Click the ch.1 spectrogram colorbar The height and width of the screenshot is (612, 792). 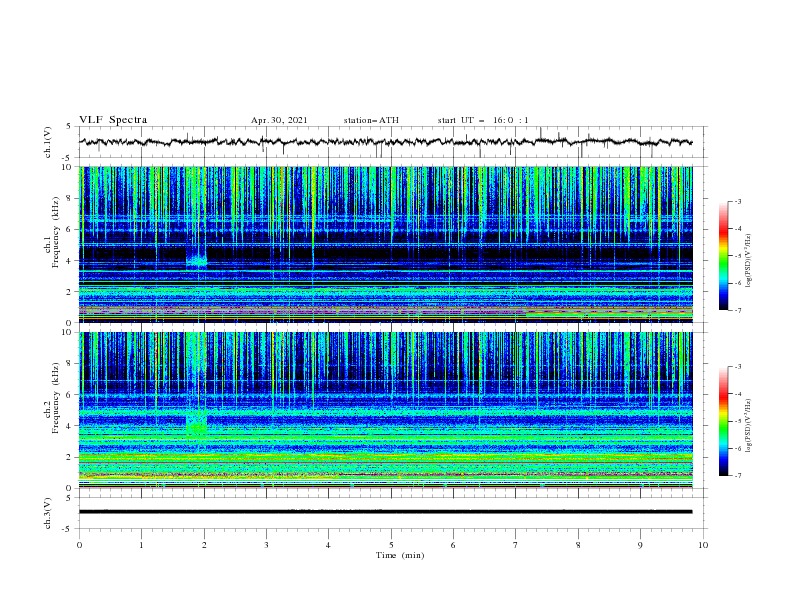click(723, 256)
